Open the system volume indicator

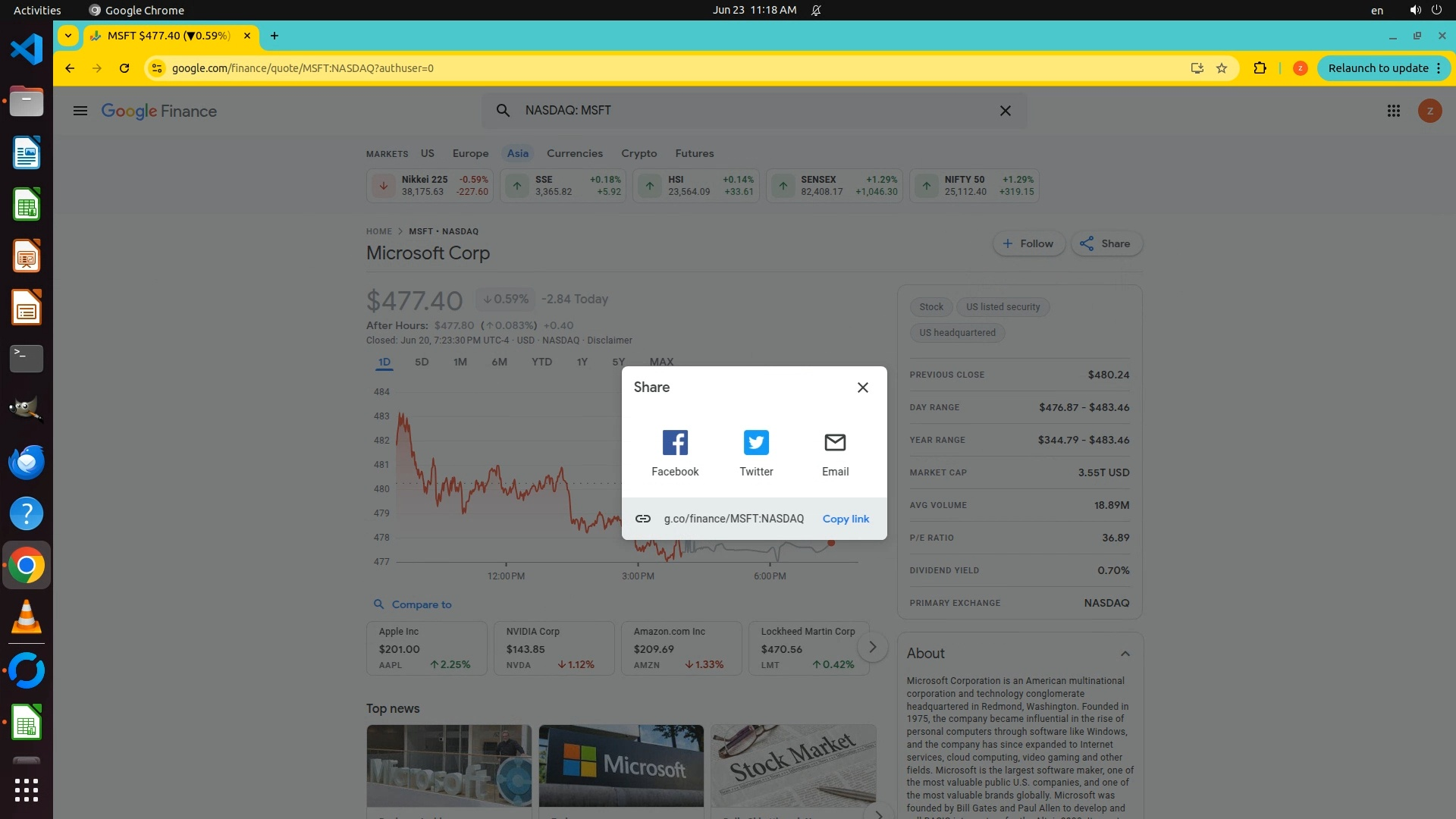tap(1414, 10)
